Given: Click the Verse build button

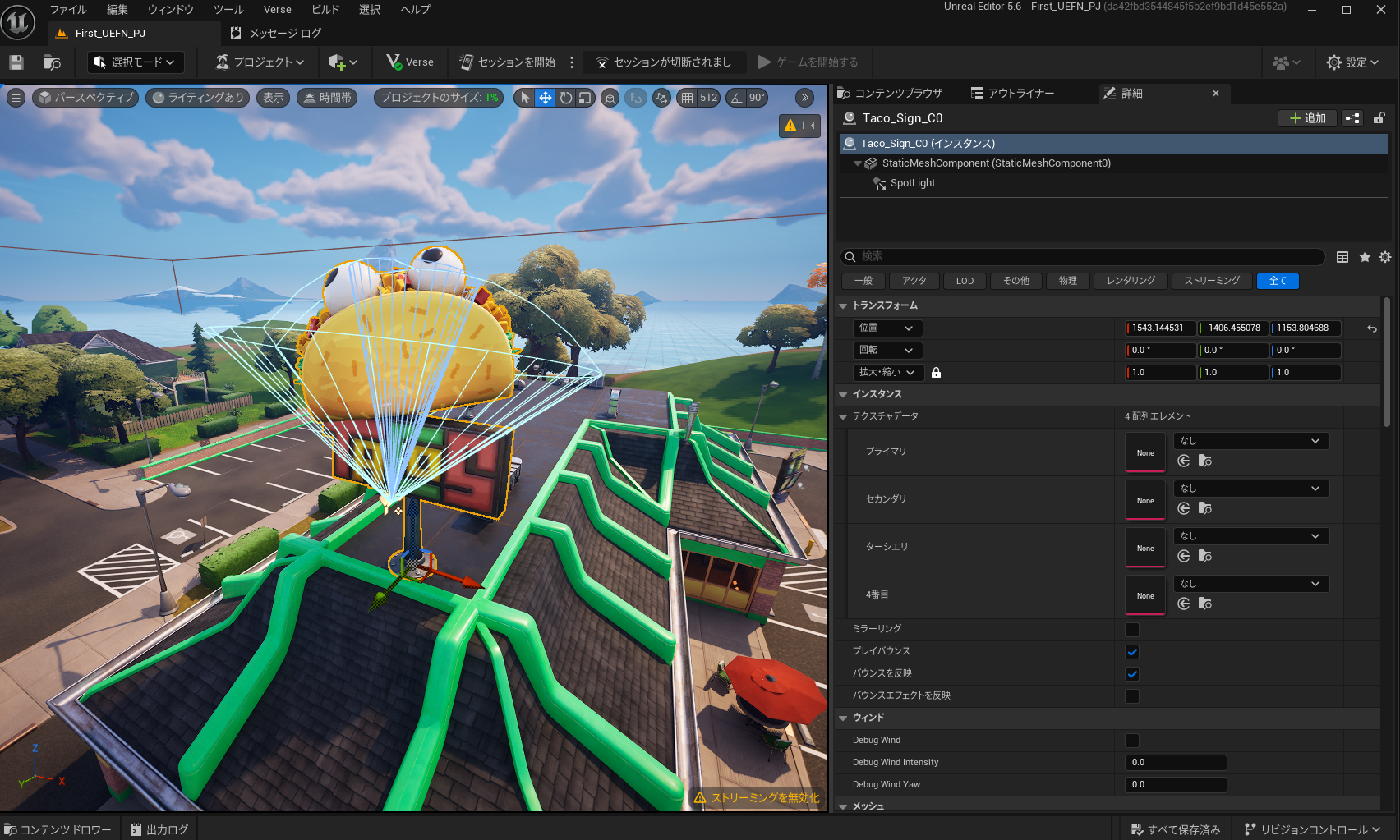Looking at the screenshot, I should pyautogui.click(x=410, y=62).
